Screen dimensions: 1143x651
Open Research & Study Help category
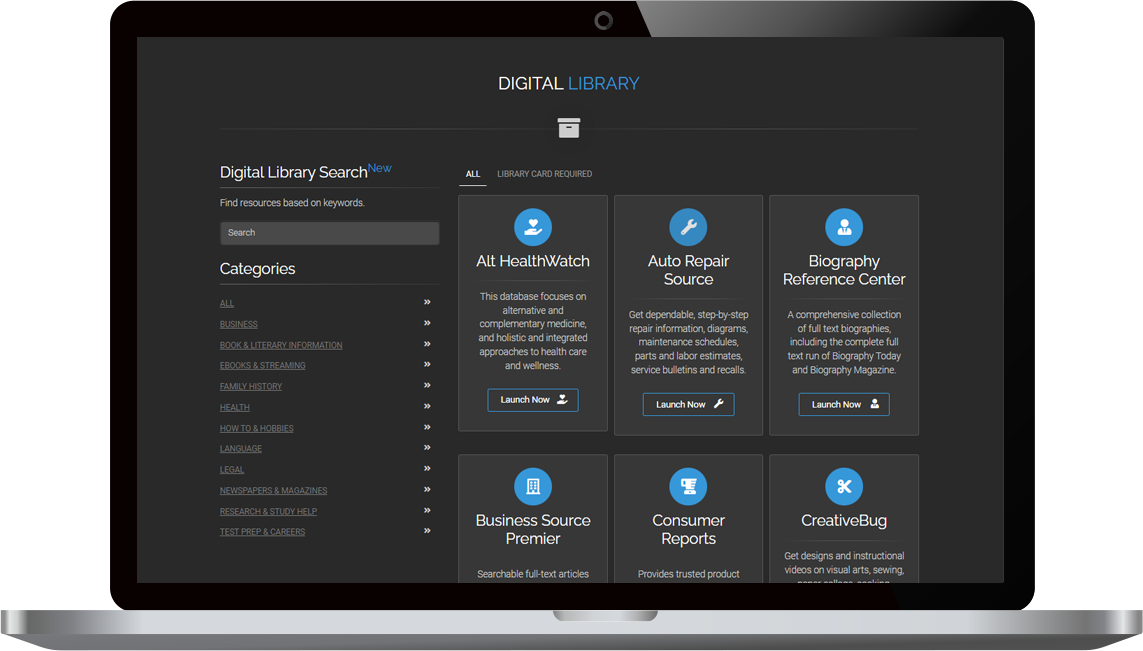click(x=268, y=511)
